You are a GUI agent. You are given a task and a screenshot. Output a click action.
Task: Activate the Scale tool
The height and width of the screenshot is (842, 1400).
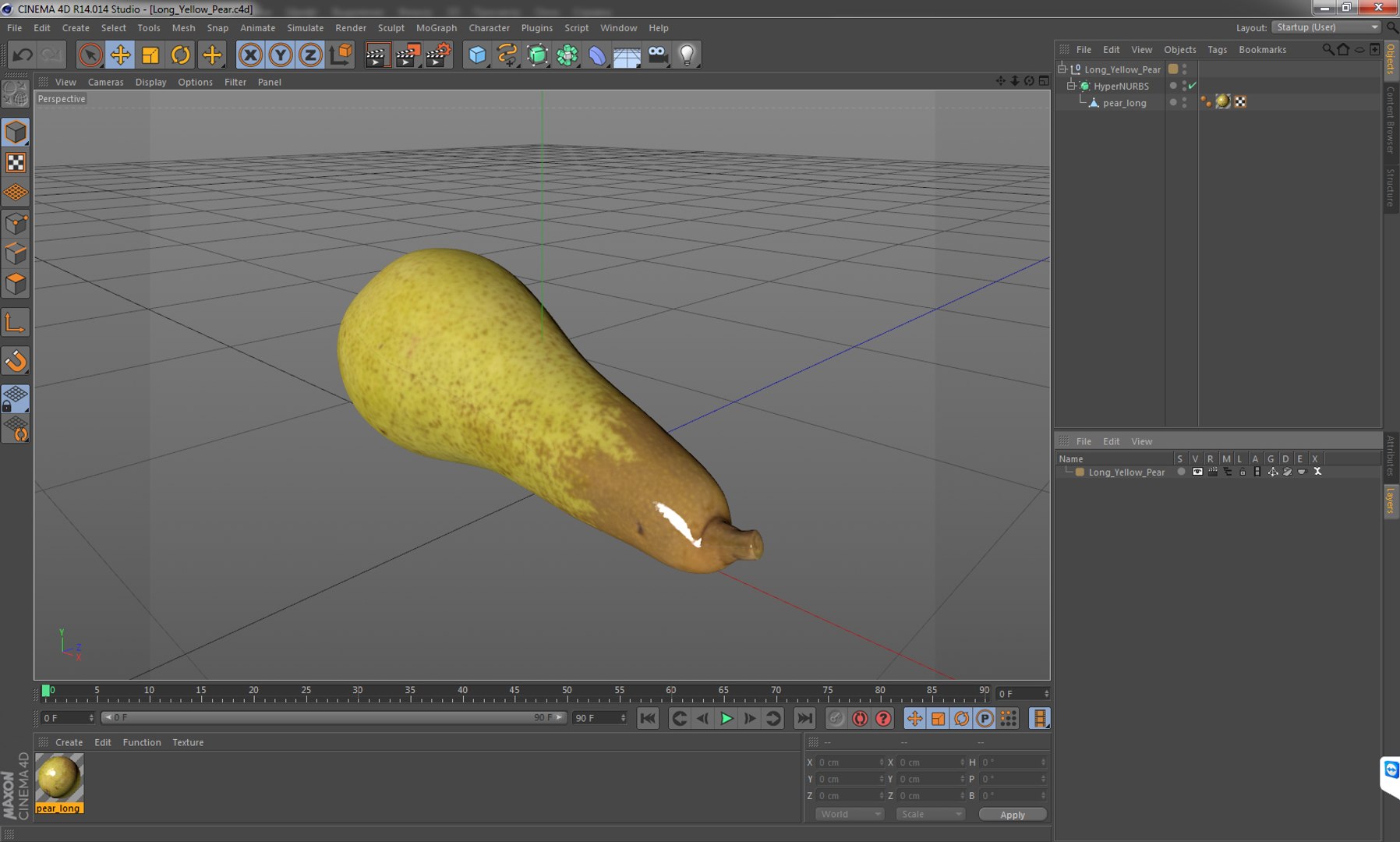tap(150, 55)
